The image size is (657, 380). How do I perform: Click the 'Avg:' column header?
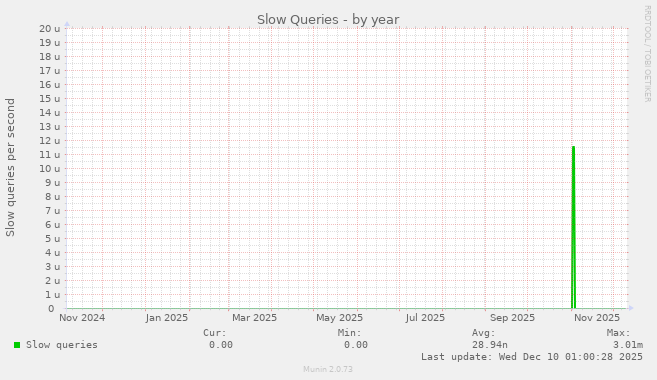tap(484, 333)
